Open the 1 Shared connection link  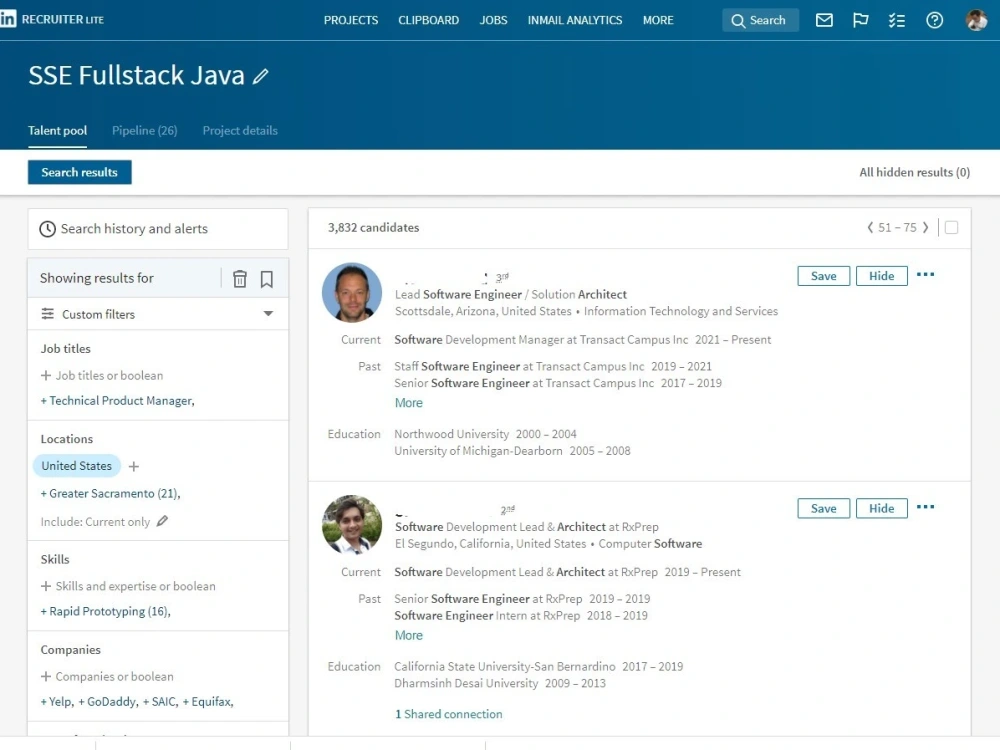[x=449, y=714]
